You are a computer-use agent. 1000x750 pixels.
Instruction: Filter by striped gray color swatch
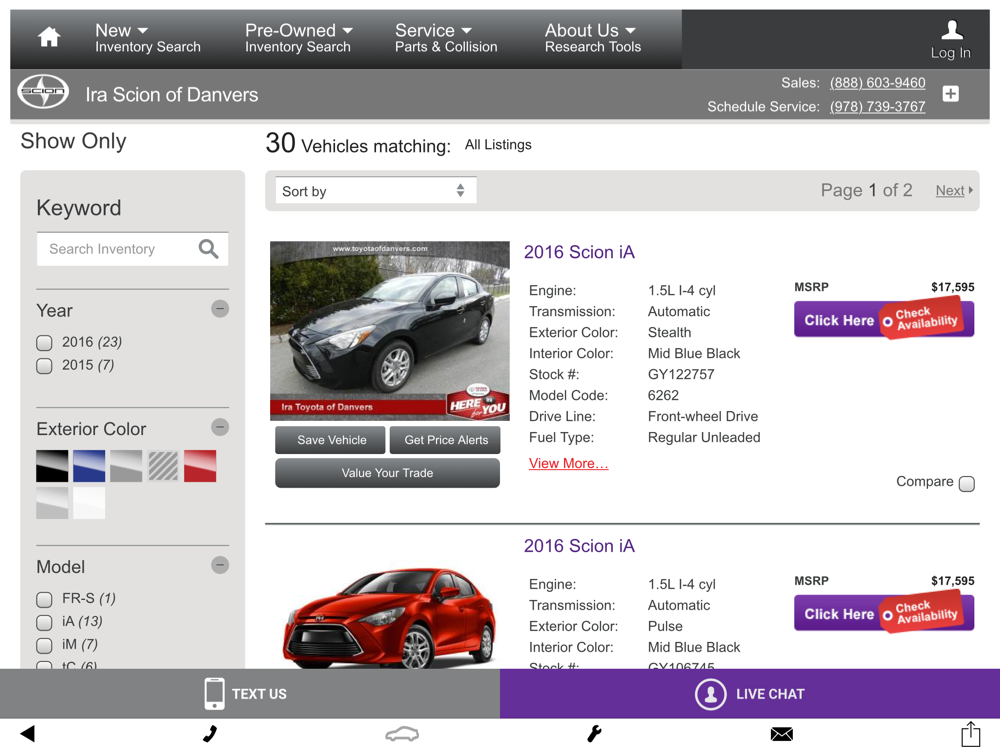(x=163, y=466)
